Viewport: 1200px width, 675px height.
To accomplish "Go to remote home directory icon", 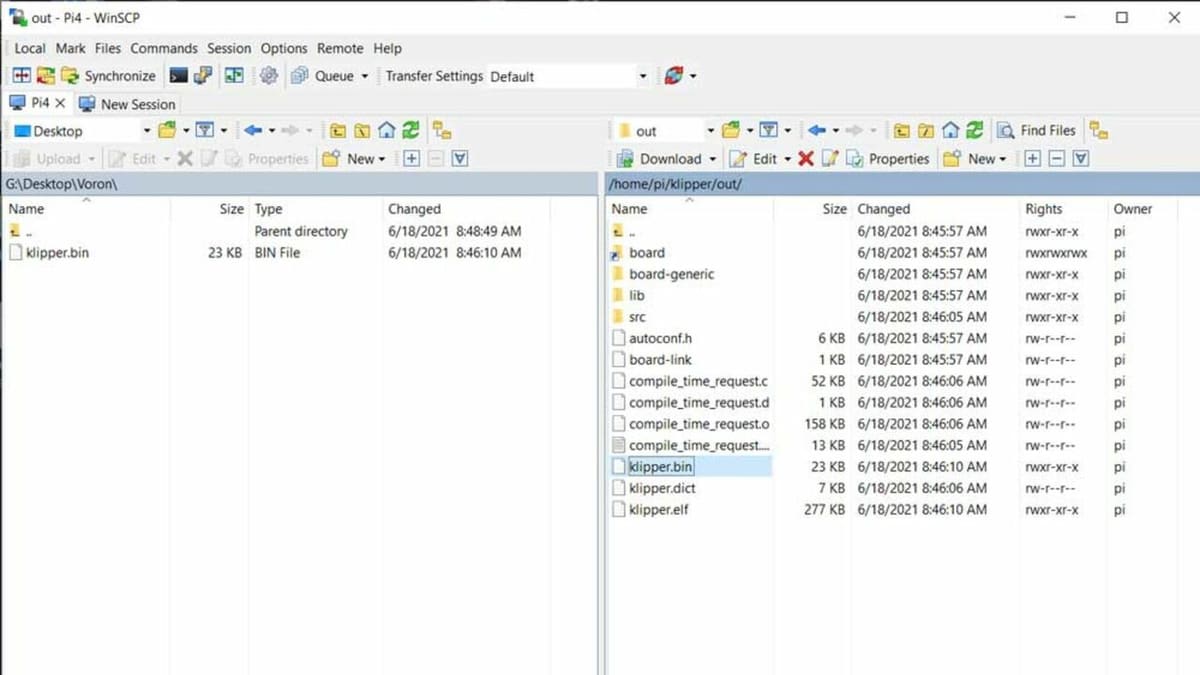I will pyautogui.click(x=950, y=130).
